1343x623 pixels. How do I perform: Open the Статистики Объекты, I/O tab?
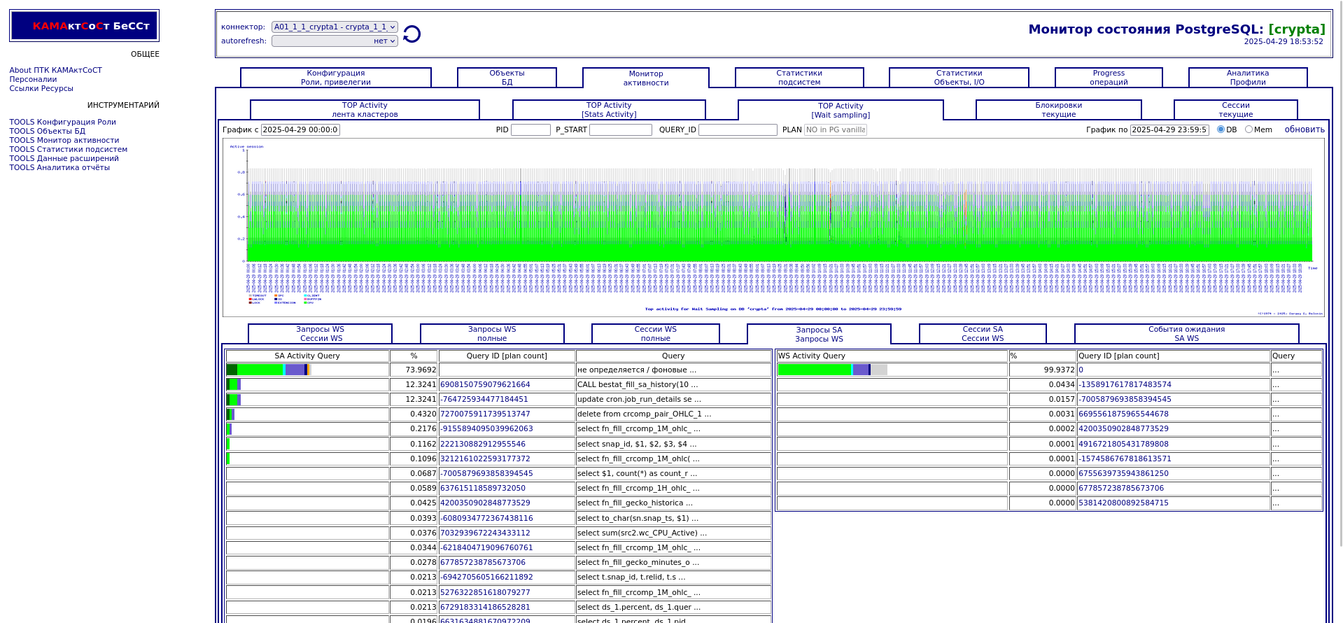pyautogui.click(x=959, y=78)
